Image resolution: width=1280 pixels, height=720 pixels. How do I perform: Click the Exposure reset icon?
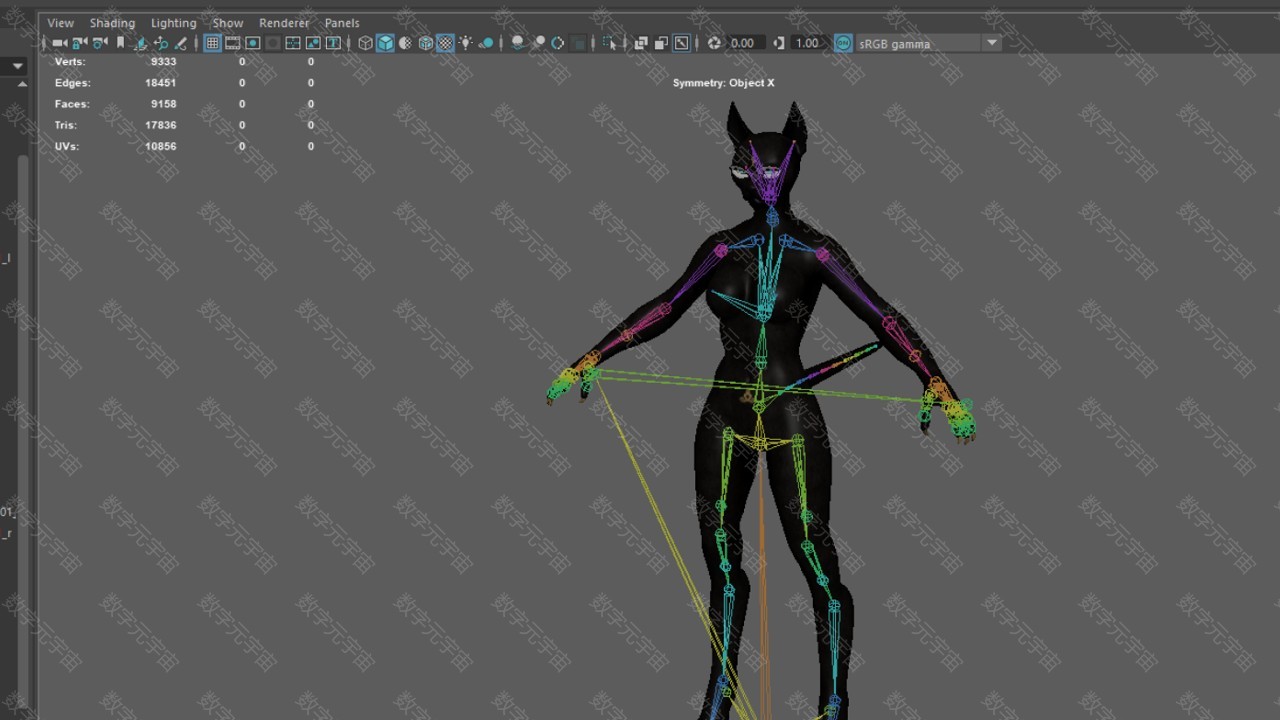[714, 43]
